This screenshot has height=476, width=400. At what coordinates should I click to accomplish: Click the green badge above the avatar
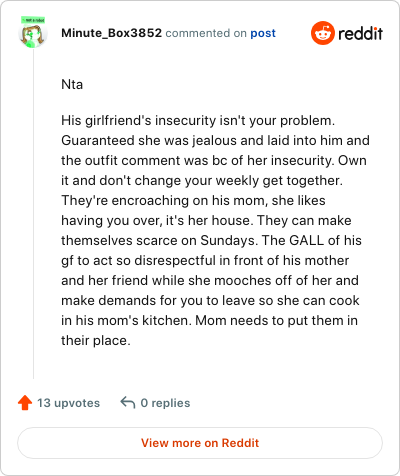coord(33,20)
